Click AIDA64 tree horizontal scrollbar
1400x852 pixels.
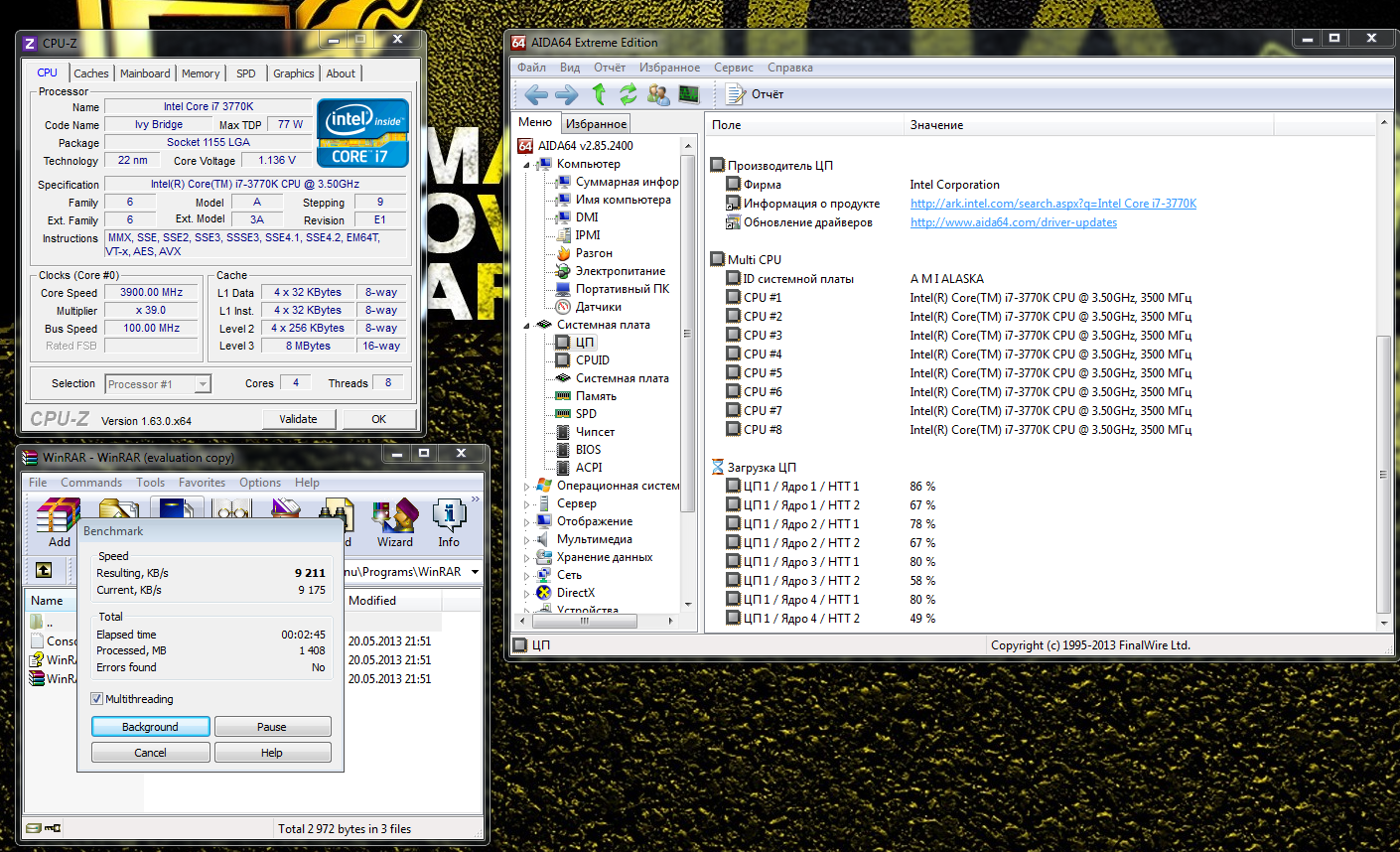(x=584, y=621)
